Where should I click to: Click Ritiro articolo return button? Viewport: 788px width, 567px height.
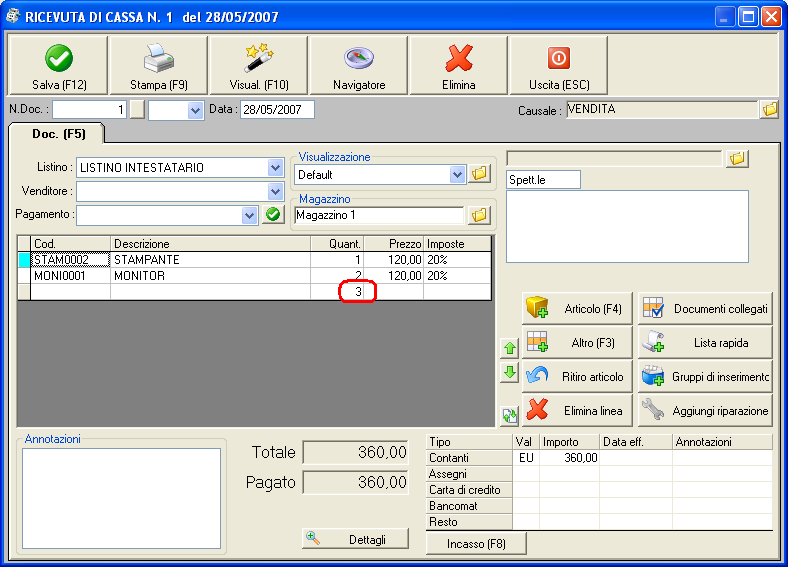tap(577, 376)
